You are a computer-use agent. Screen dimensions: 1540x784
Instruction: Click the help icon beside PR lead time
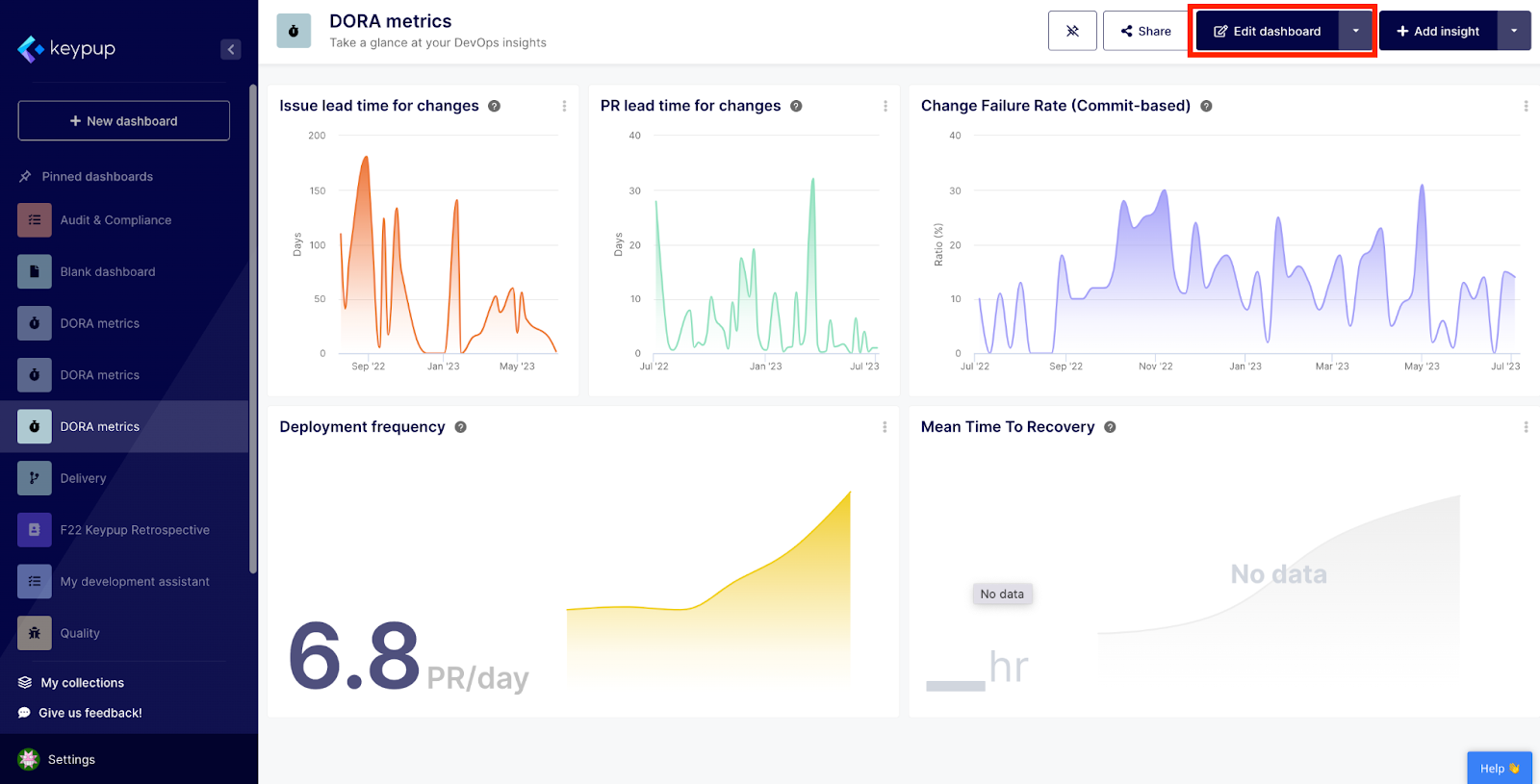coord(796,106)
